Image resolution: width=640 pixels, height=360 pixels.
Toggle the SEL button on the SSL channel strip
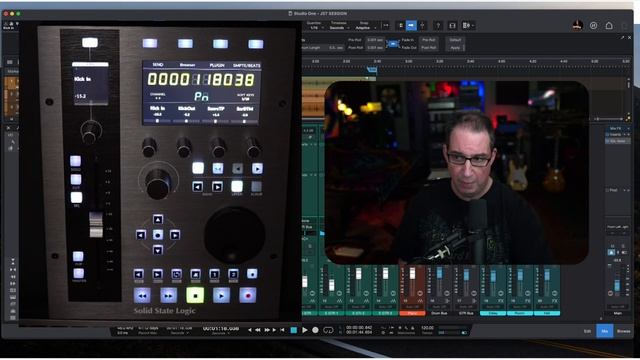76,198
